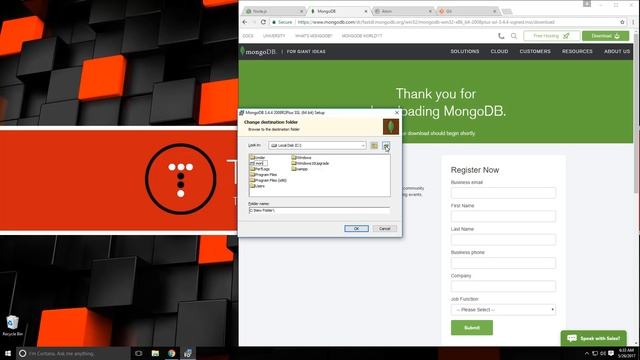This screenshot has width=640, height=360.
Task: Select the first folder in the list
Action: point(258,157)
